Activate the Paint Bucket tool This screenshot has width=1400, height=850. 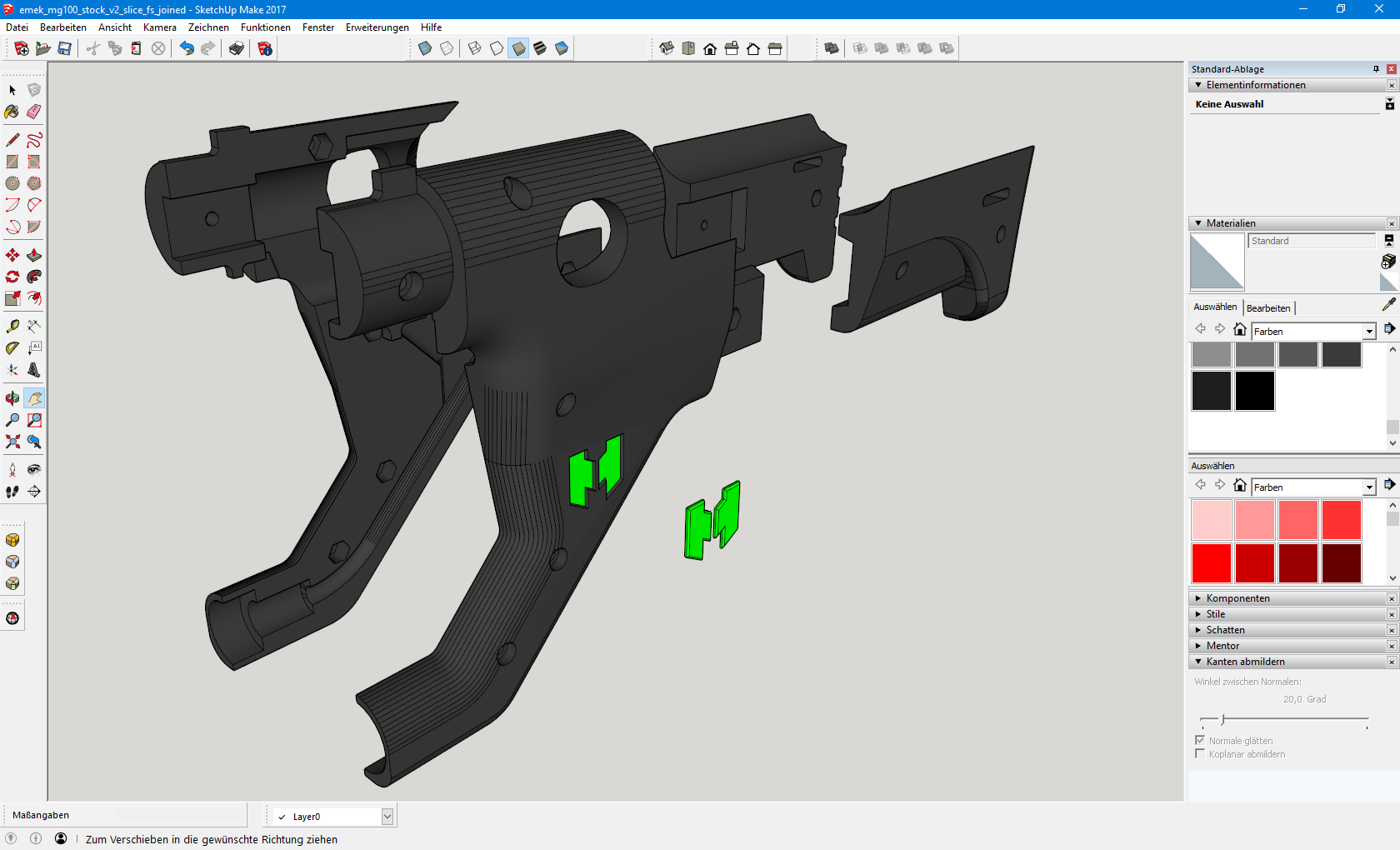tap(12, 112)
